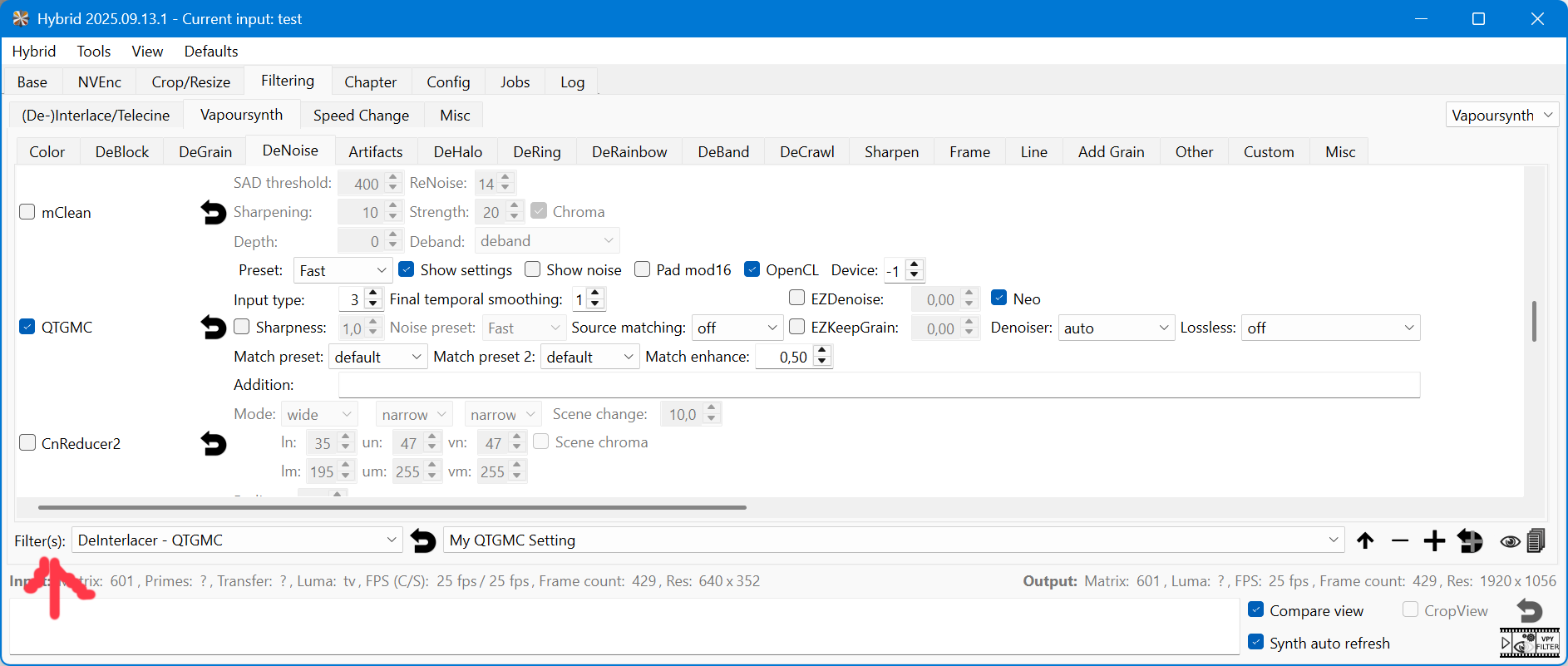Open the Tools menu

[94, 52]
